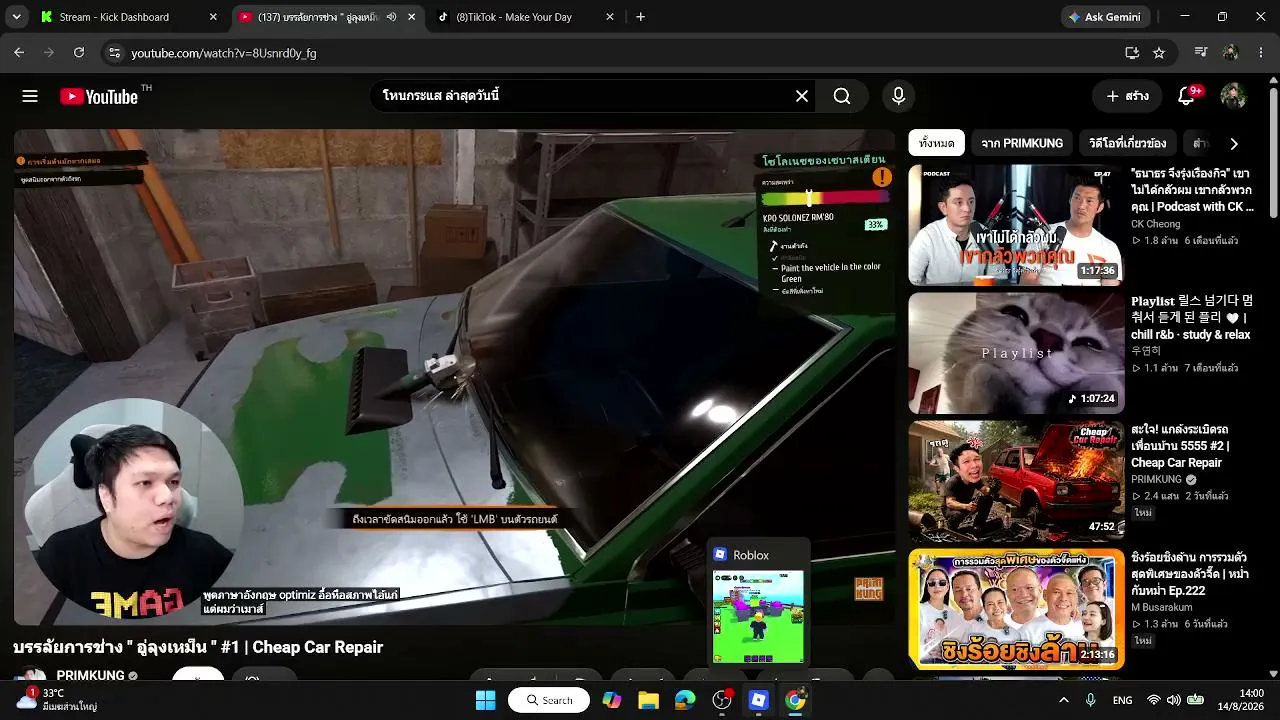The height and width of the screenshot is (720, 1280).
Task: Change the ENG input language
Action: coord(1122,700)
